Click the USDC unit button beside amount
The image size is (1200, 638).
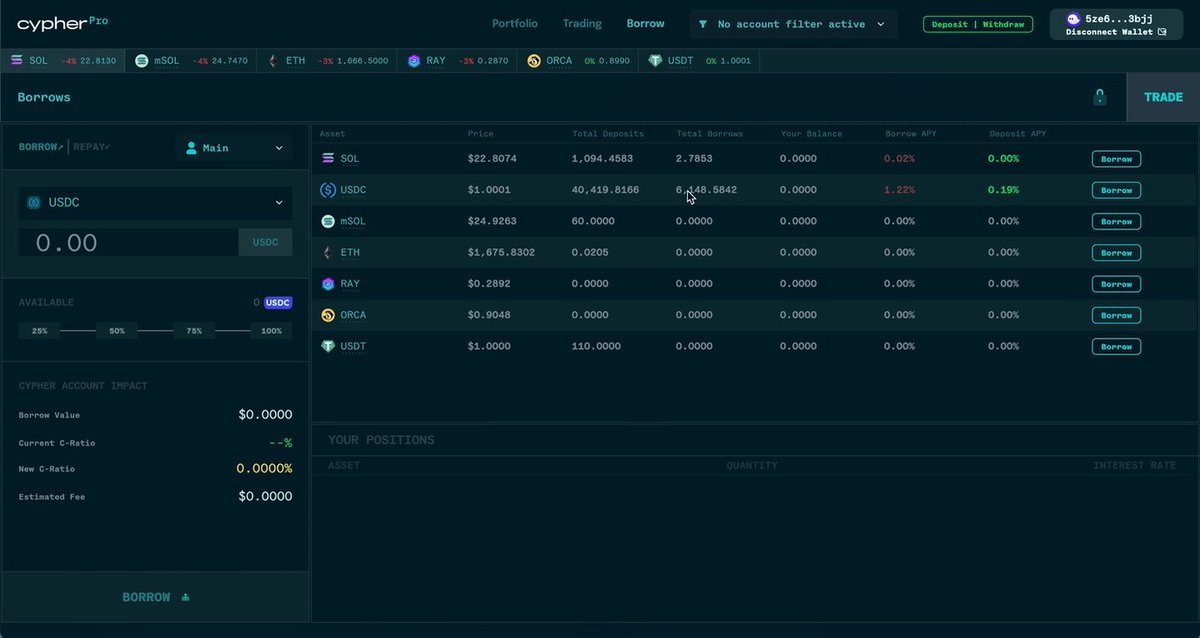pos(265,242)
